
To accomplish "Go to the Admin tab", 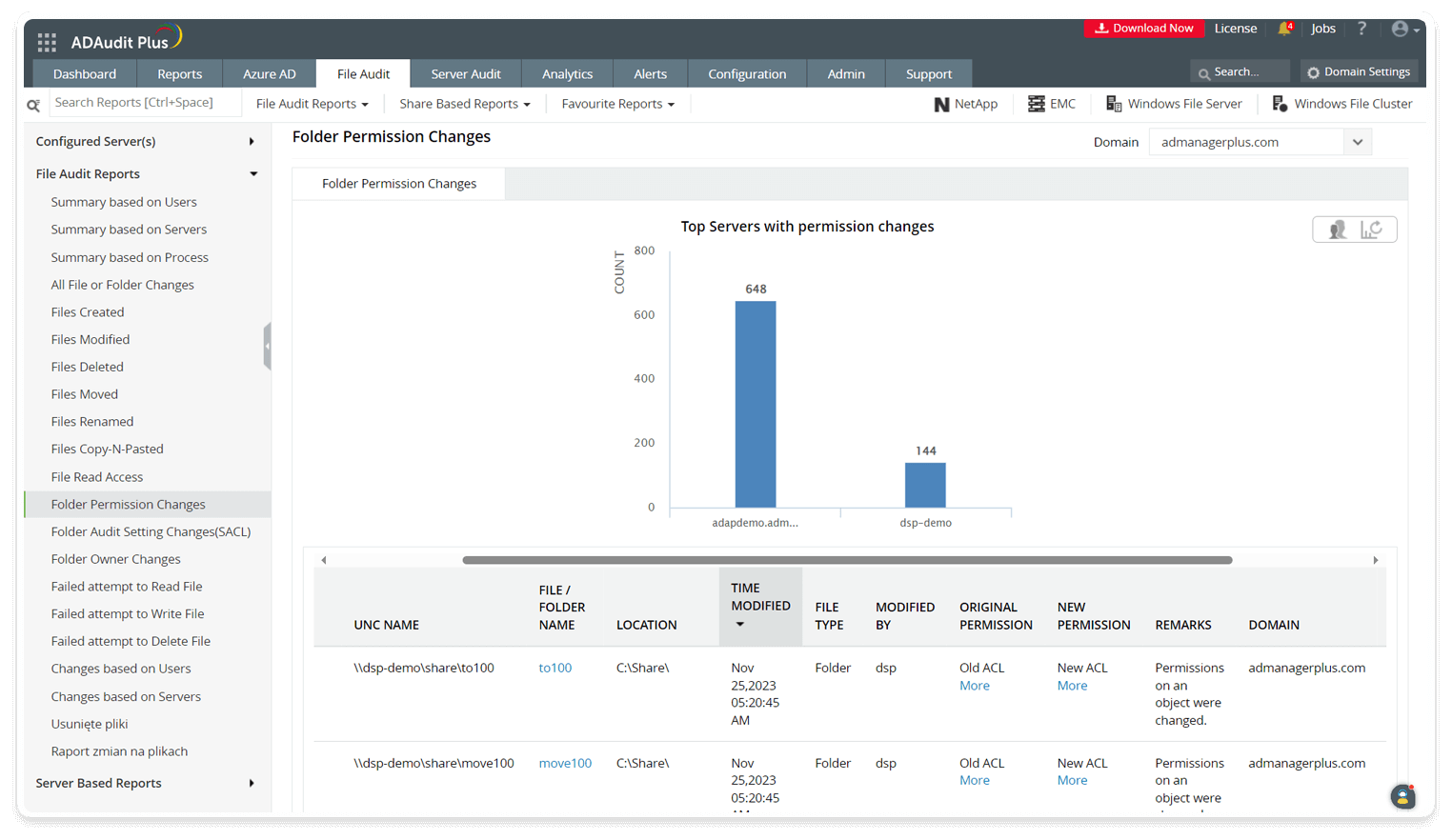I will 846,73.
